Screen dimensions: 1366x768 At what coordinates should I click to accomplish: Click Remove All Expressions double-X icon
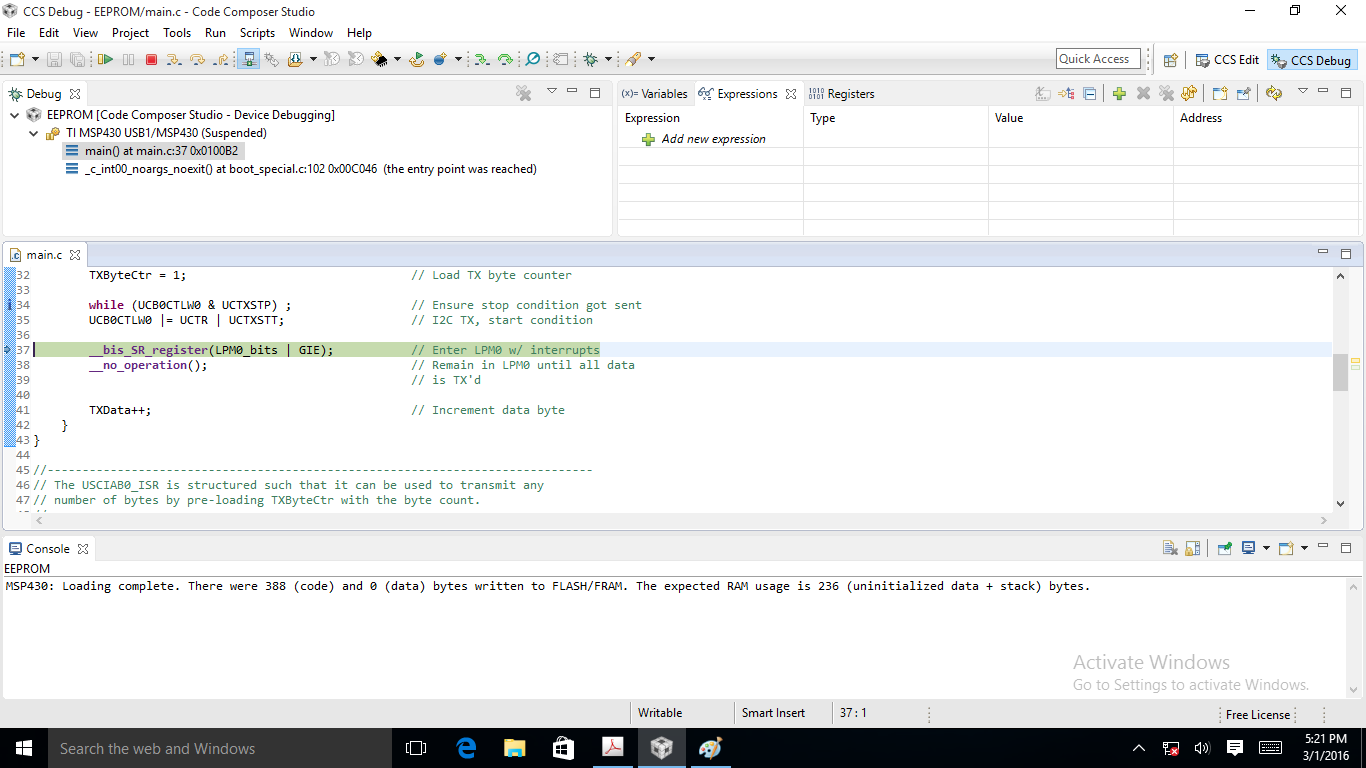(x=1166, y=94)
